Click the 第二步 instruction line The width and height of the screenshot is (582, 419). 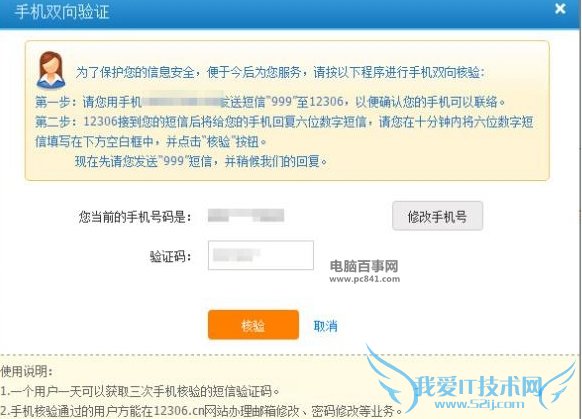284,131
